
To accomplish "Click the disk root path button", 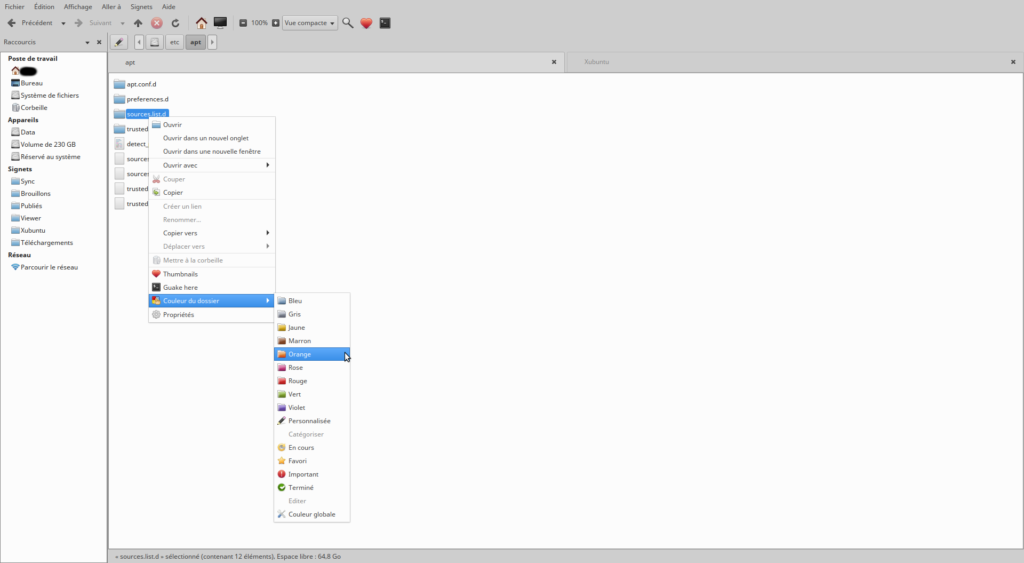I will click(x=155, y=42).
